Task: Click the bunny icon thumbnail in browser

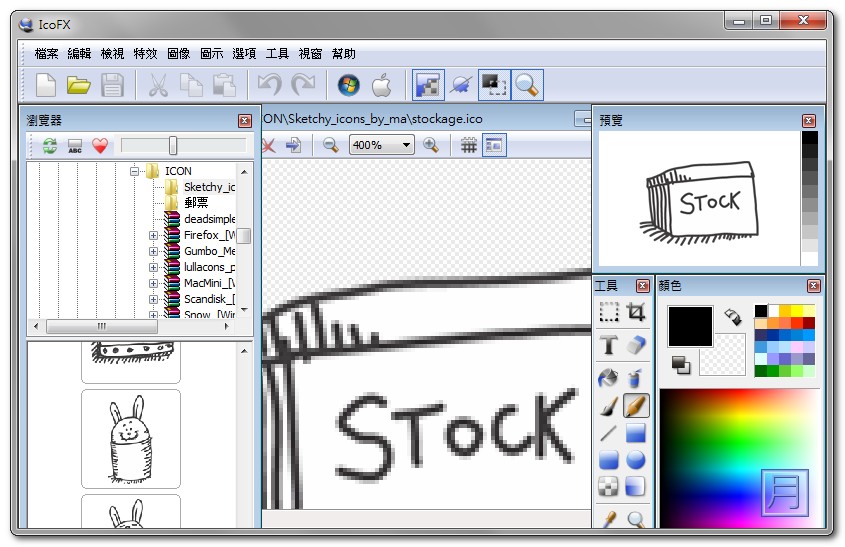Action: coord(130,436)
